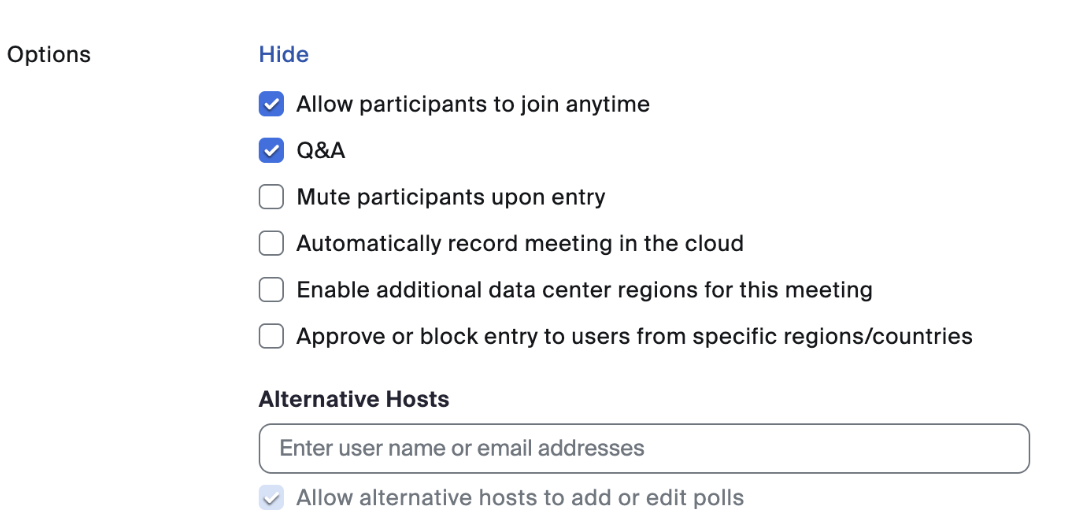Focus the Alternative Hosts input field
Image resolution: width=1088 pixels, height=522 pixels.
pos(643,448)
